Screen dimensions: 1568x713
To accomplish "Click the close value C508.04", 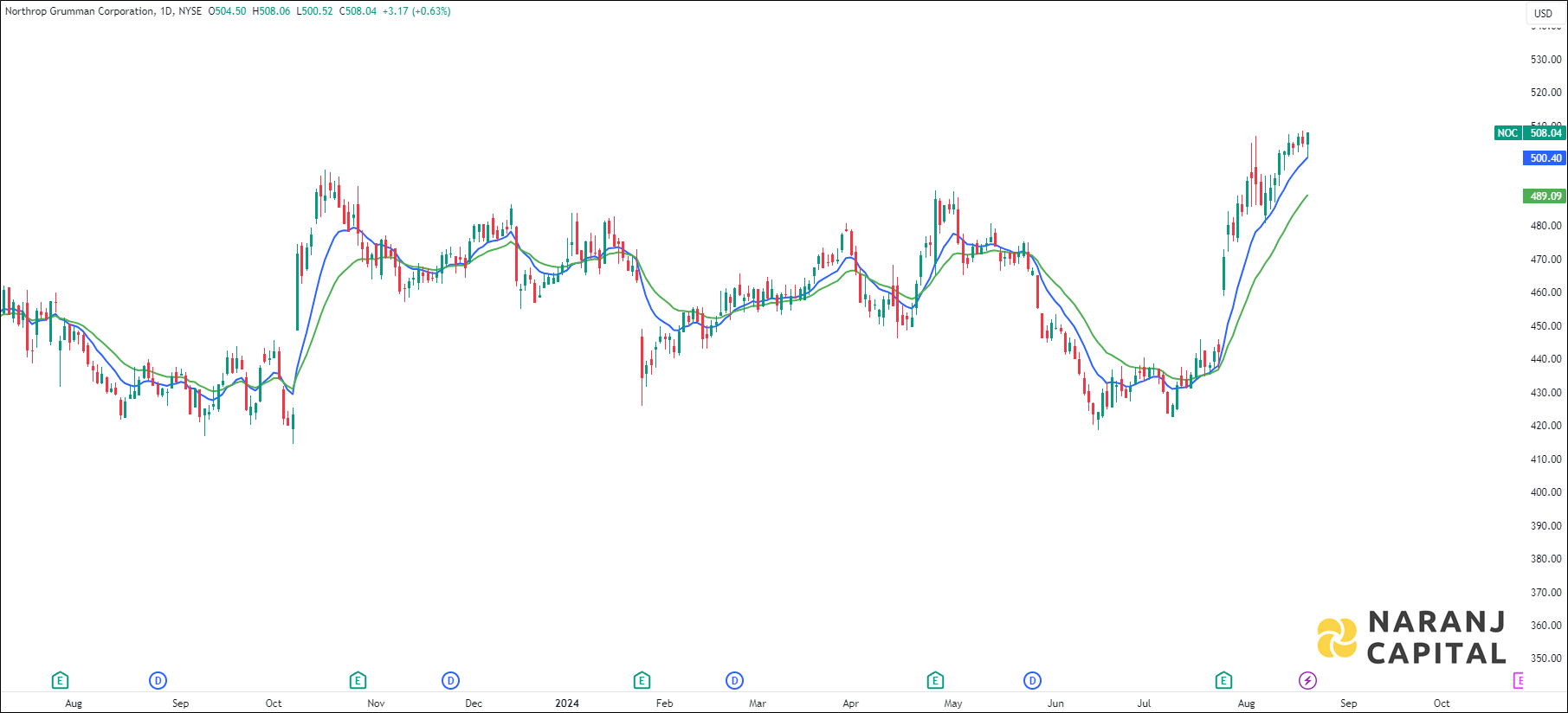I will tap(358, 11).
